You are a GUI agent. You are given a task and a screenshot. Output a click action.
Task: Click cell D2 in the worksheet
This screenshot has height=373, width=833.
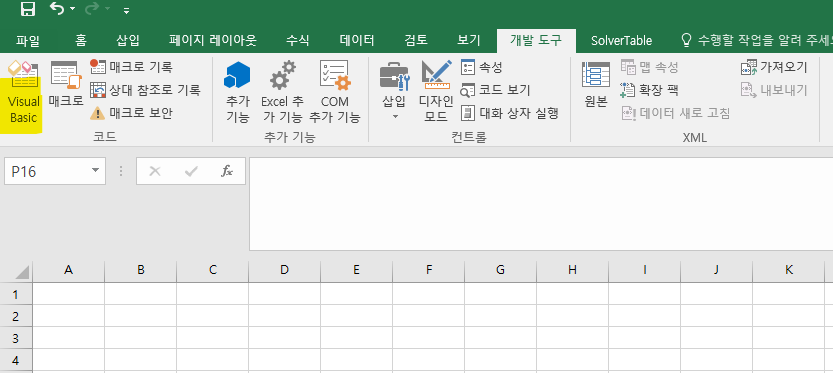(285, 316)
